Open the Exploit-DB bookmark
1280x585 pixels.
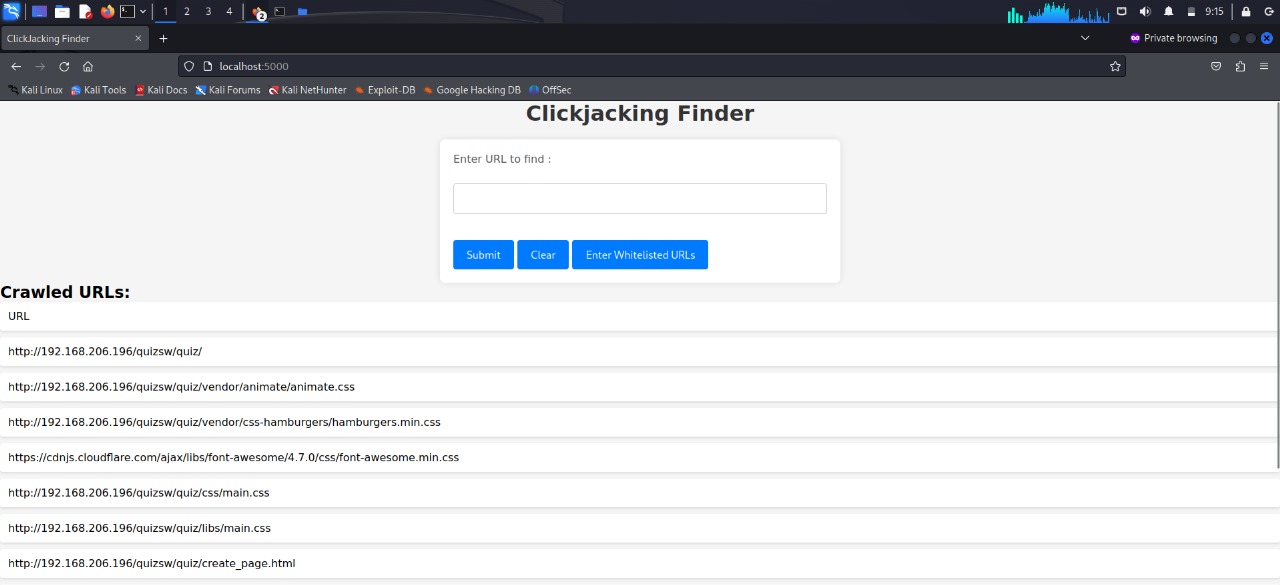[x=385, y=90]
